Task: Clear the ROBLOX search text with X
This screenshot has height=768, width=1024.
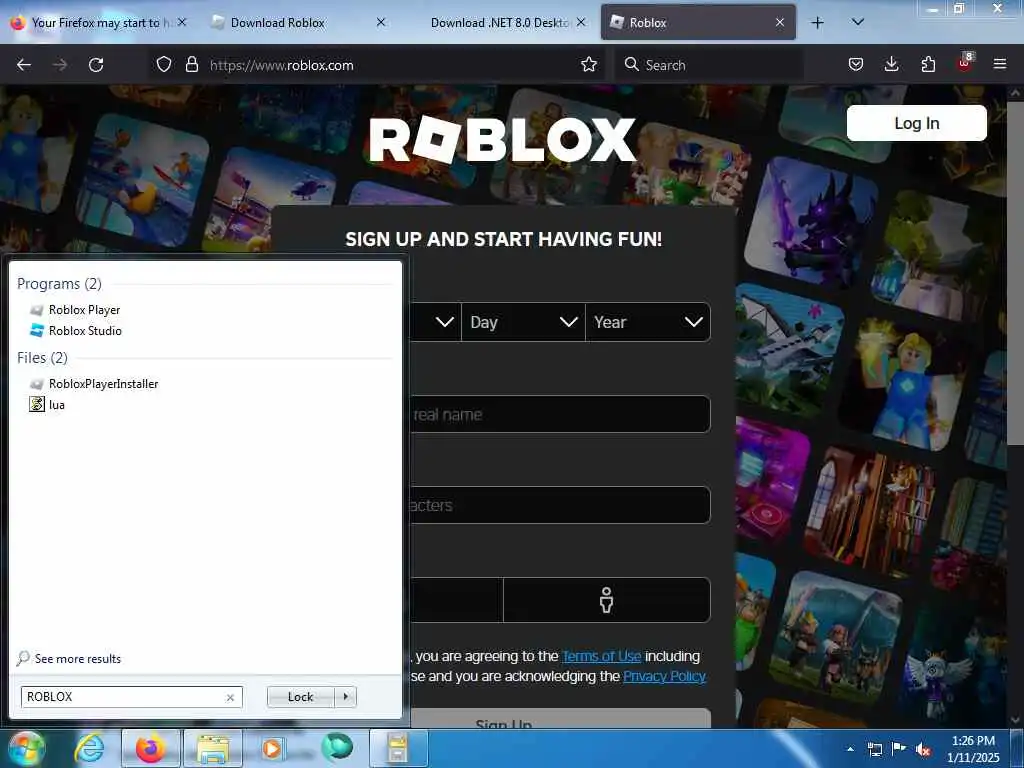Action: click(230, 697)
